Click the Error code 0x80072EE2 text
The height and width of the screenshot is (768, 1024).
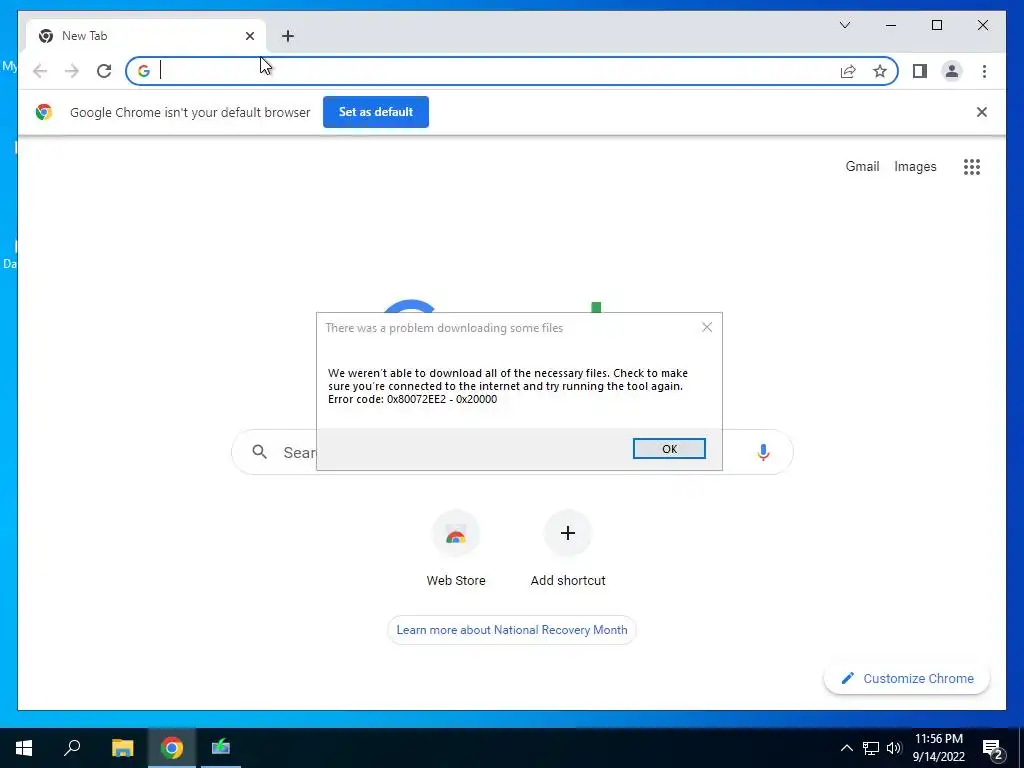point(412,399)
